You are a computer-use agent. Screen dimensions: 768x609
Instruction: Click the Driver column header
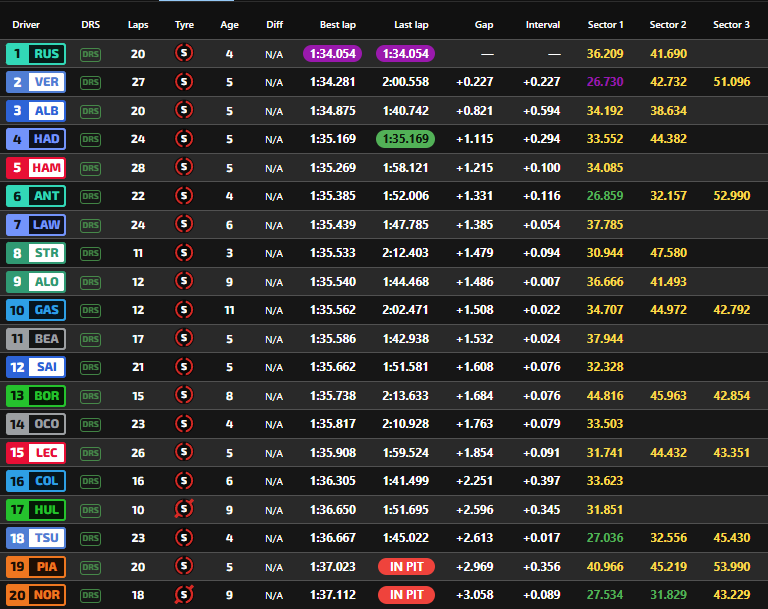point(26,24)
